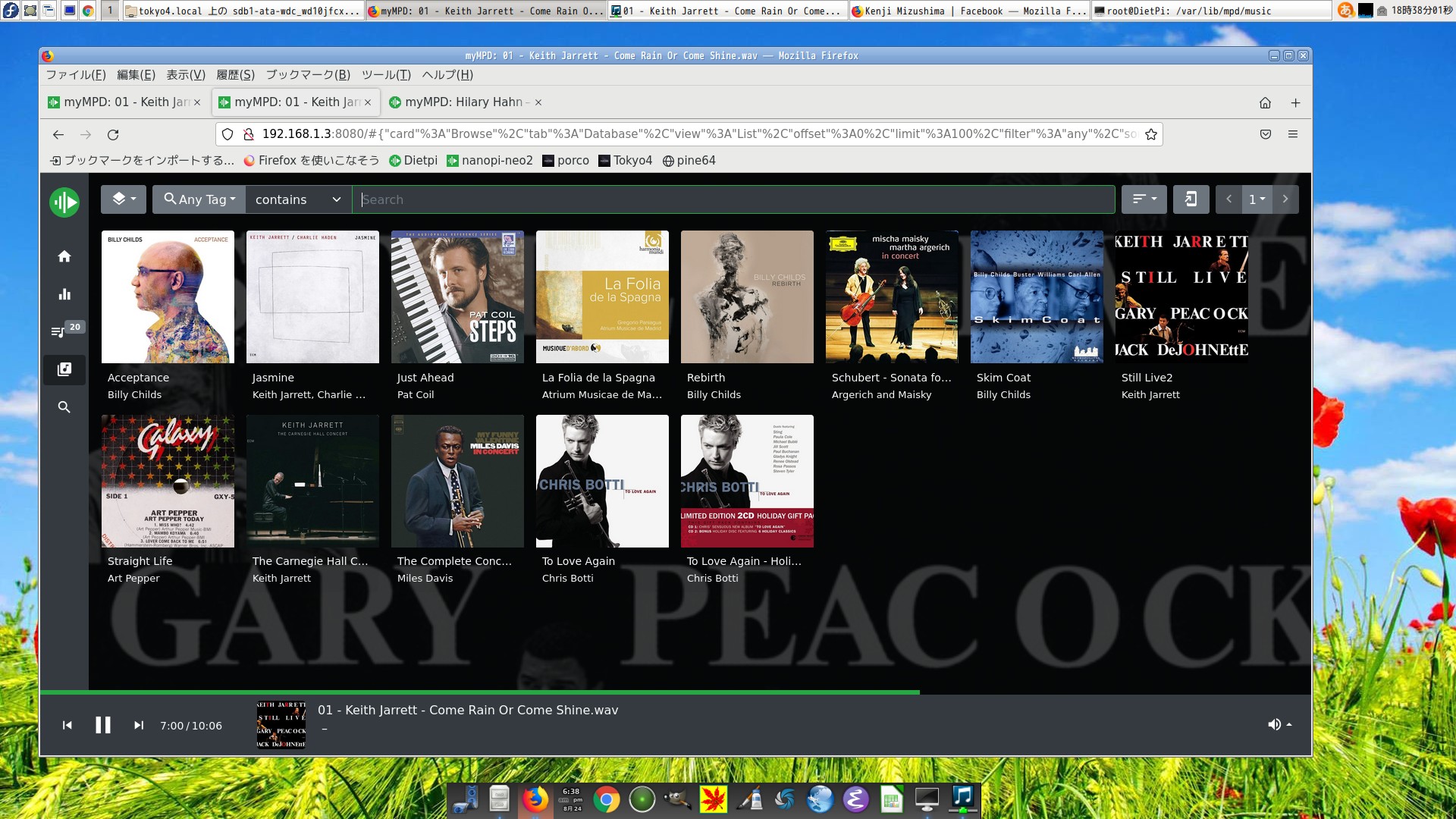Click the append-to-queue icon button
Screen dimensions: 1456x819
[x=1191, y=199]
